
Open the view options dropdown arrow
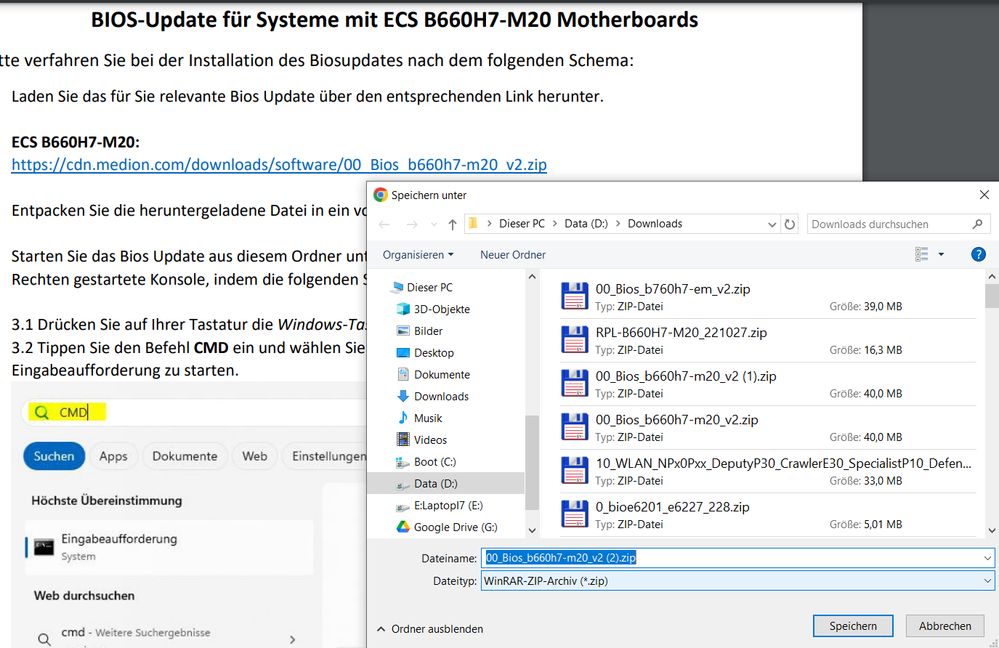pos(941,255)
